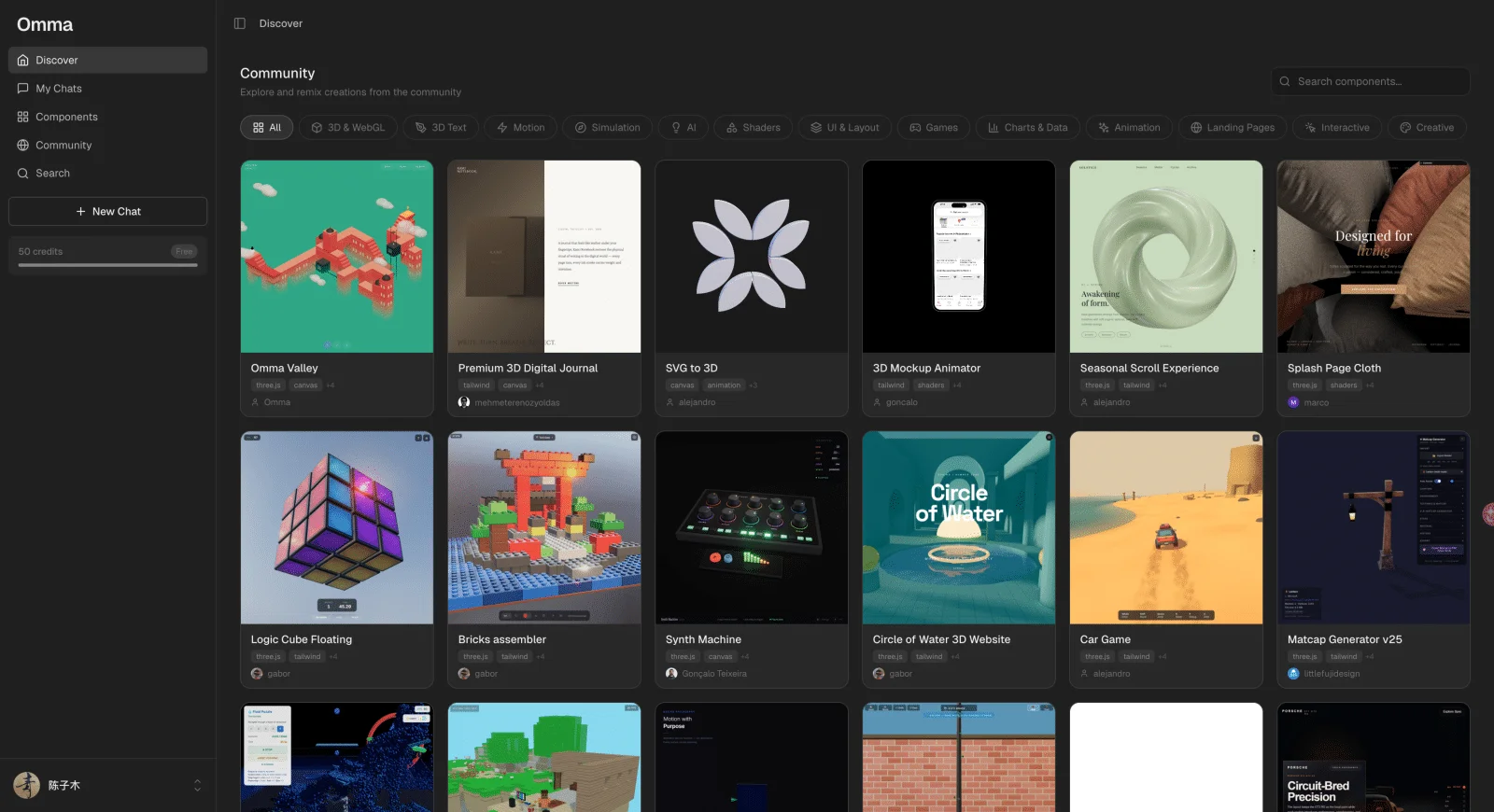Viewport: 1494px width, 812px height.
Task: Open the Community sidebar item
Action: [x=107, y=146]
